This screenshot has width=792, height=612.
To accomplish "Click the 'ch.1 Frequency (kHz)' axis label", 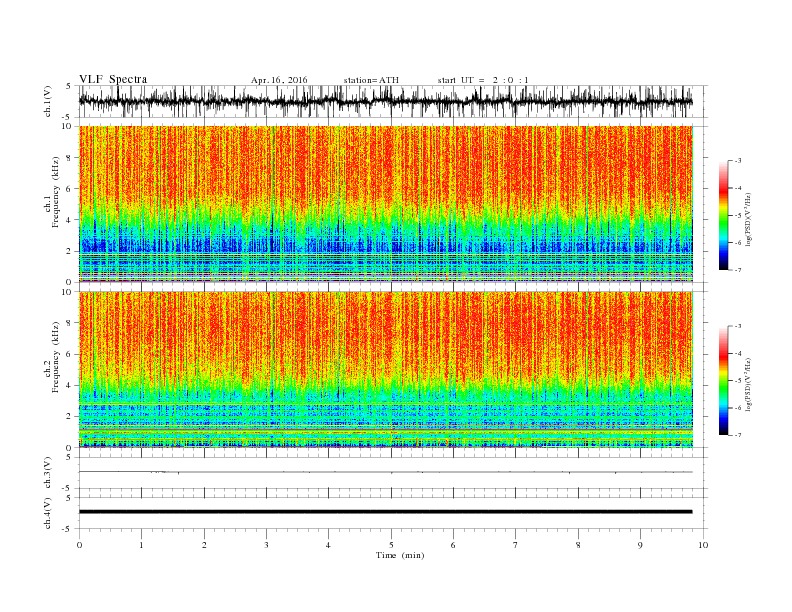I will pyautogui.click(x=52, y=192).
